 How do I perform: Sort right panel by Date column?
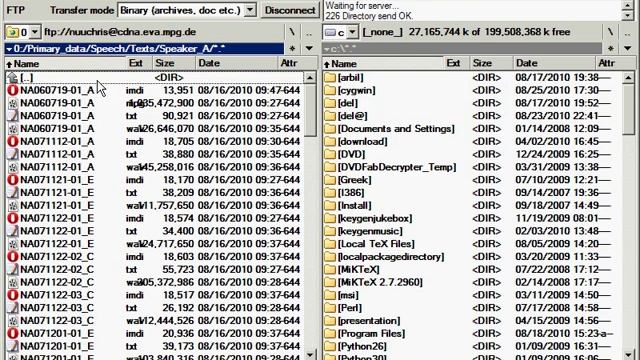pyautogui.click(x=553, y=63)
